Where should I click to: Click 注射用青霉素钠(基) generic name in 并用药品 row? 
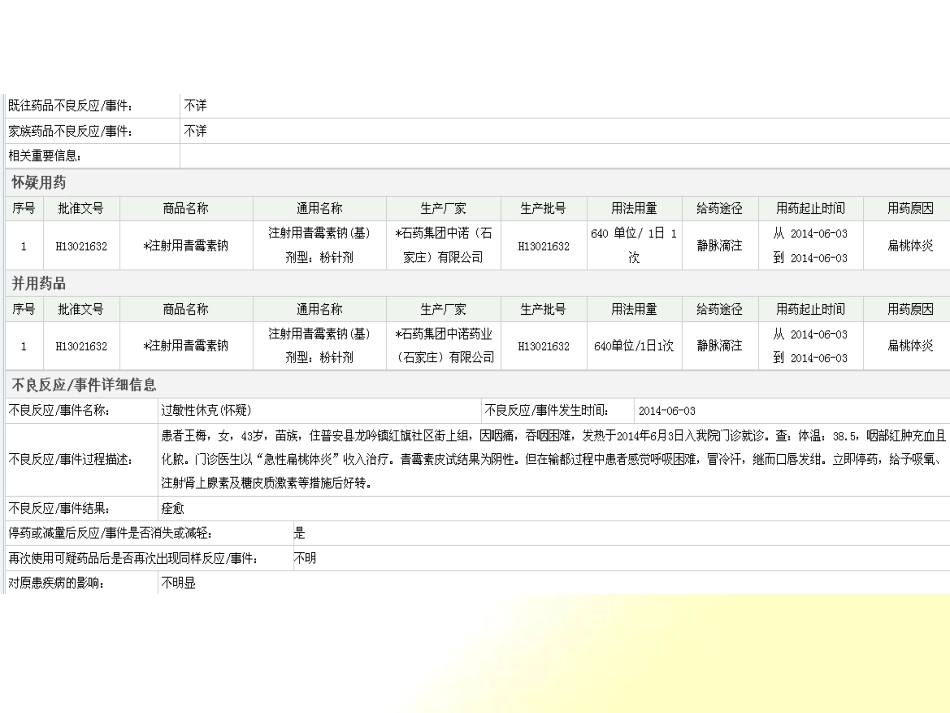(x=319, y=334)
